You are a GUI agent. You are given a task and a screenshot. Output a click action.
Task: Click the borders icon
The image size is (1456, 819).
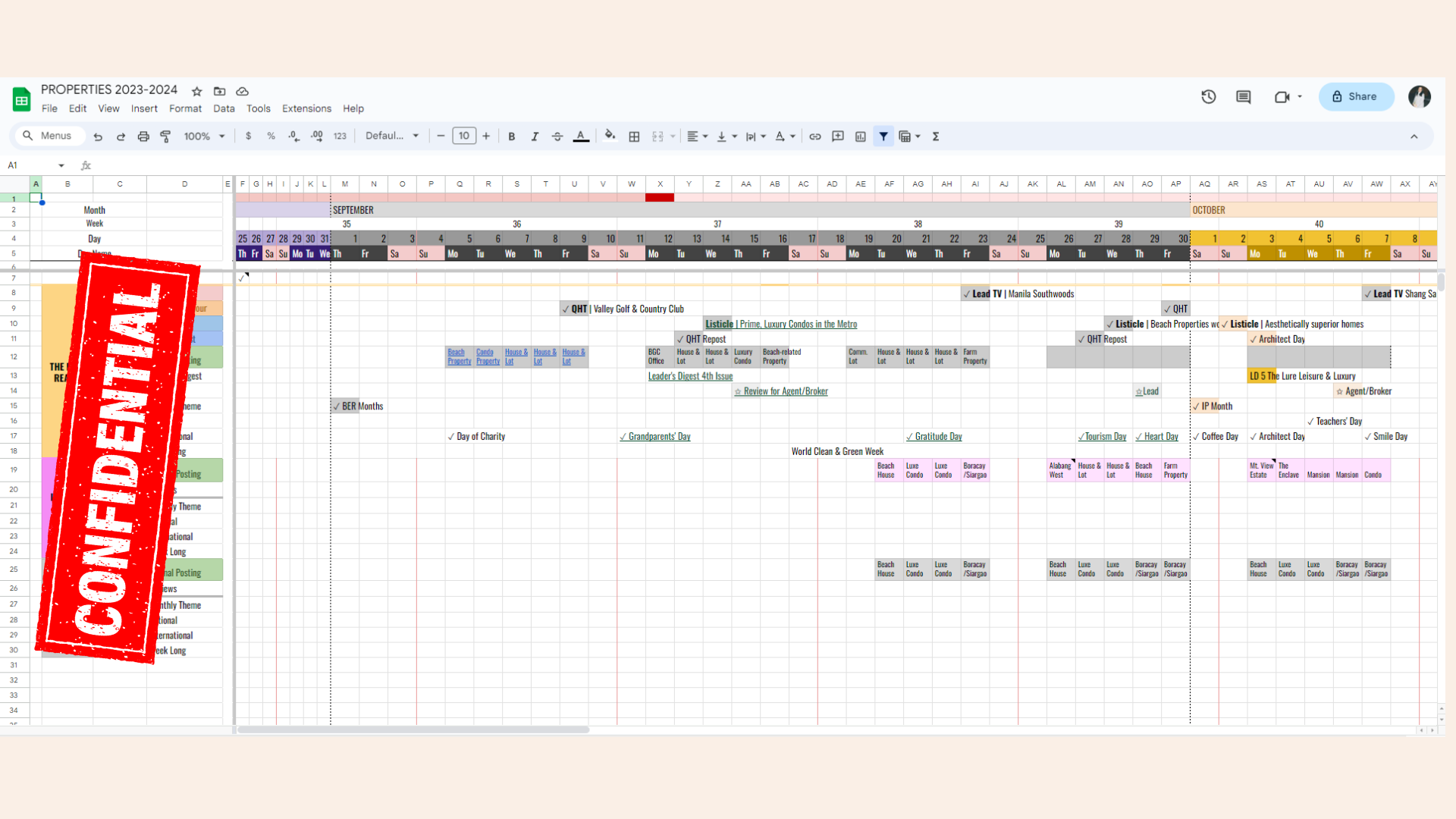coord(635,136)
